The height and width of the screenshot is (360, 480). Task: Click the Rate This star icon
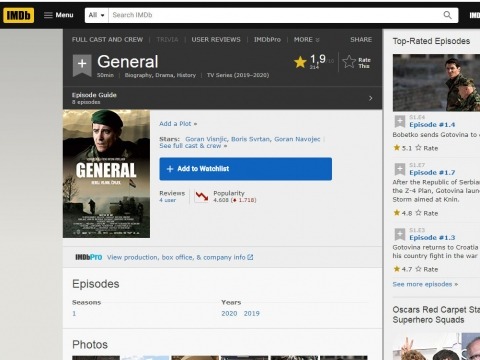(x=349, y=62)
